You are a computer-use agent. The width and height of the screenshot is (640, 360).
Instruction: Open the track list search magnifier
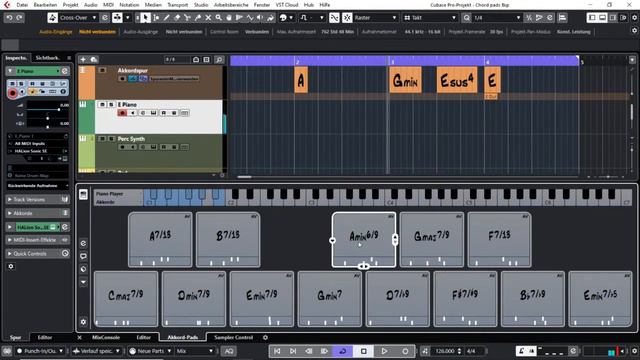(x=219, y=60)
